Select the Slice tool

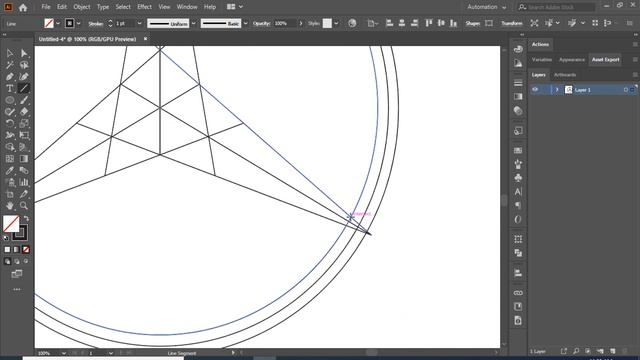point(24,194)
